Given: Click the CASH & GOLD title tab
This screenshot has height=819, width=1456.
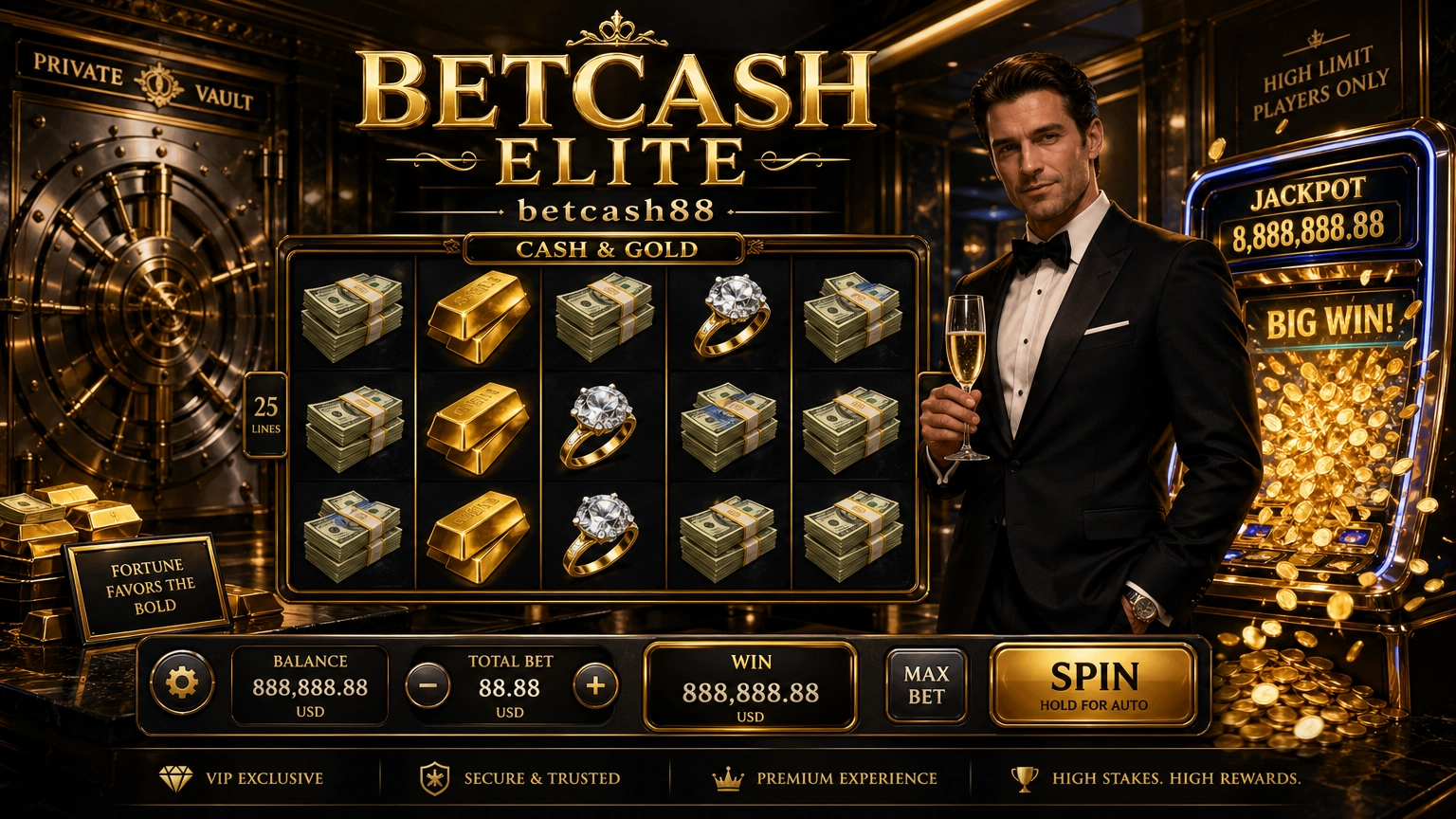Looking at the screenshot, I should coord(605,249).
